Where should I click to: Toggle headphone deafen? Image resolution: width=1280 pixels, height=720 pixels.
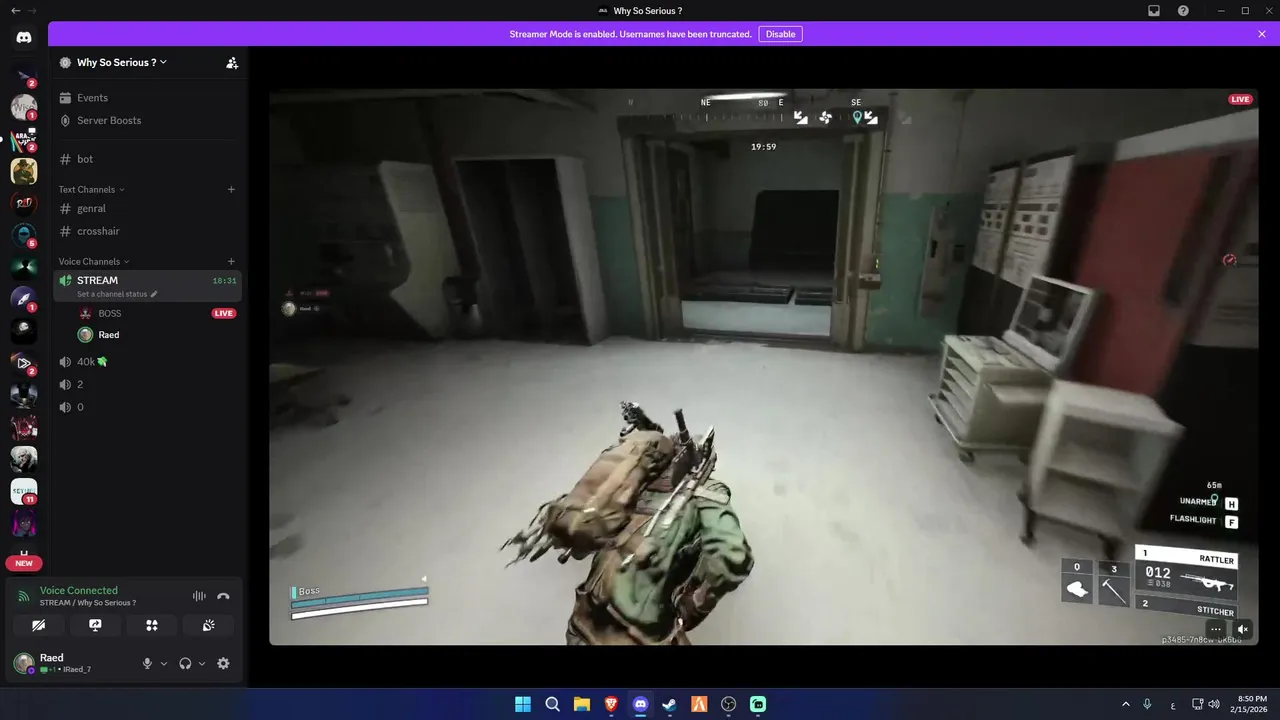pos(185,663)
